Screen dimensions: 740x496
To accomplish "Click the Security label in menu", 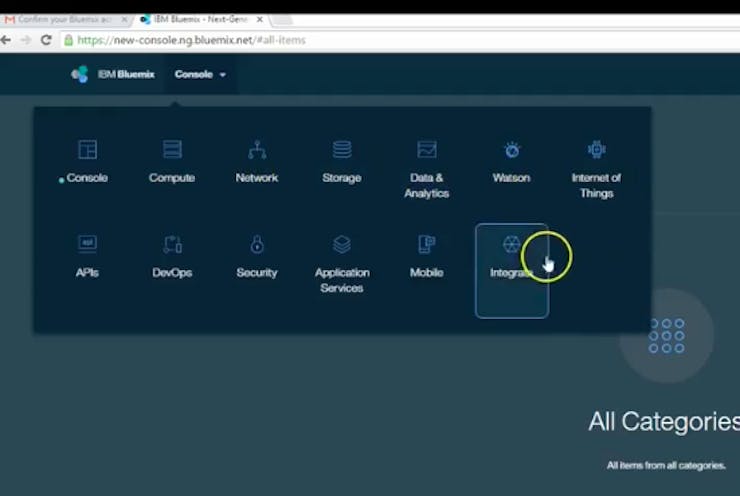I will (x=257, y=273).
